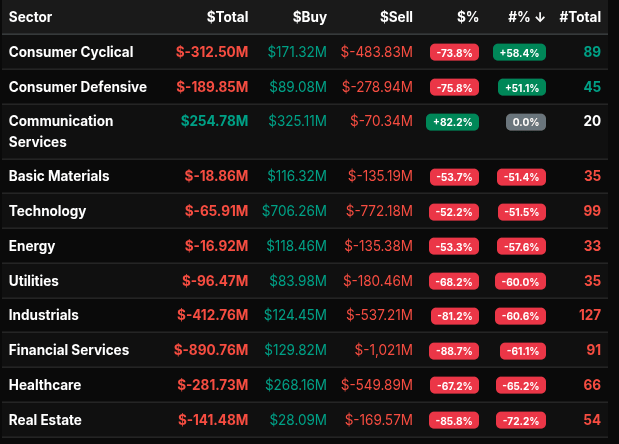This screenshot has width=619, height=444.
Task: Click Healthcare's $-281.73M total value
Action: (212, 385)
